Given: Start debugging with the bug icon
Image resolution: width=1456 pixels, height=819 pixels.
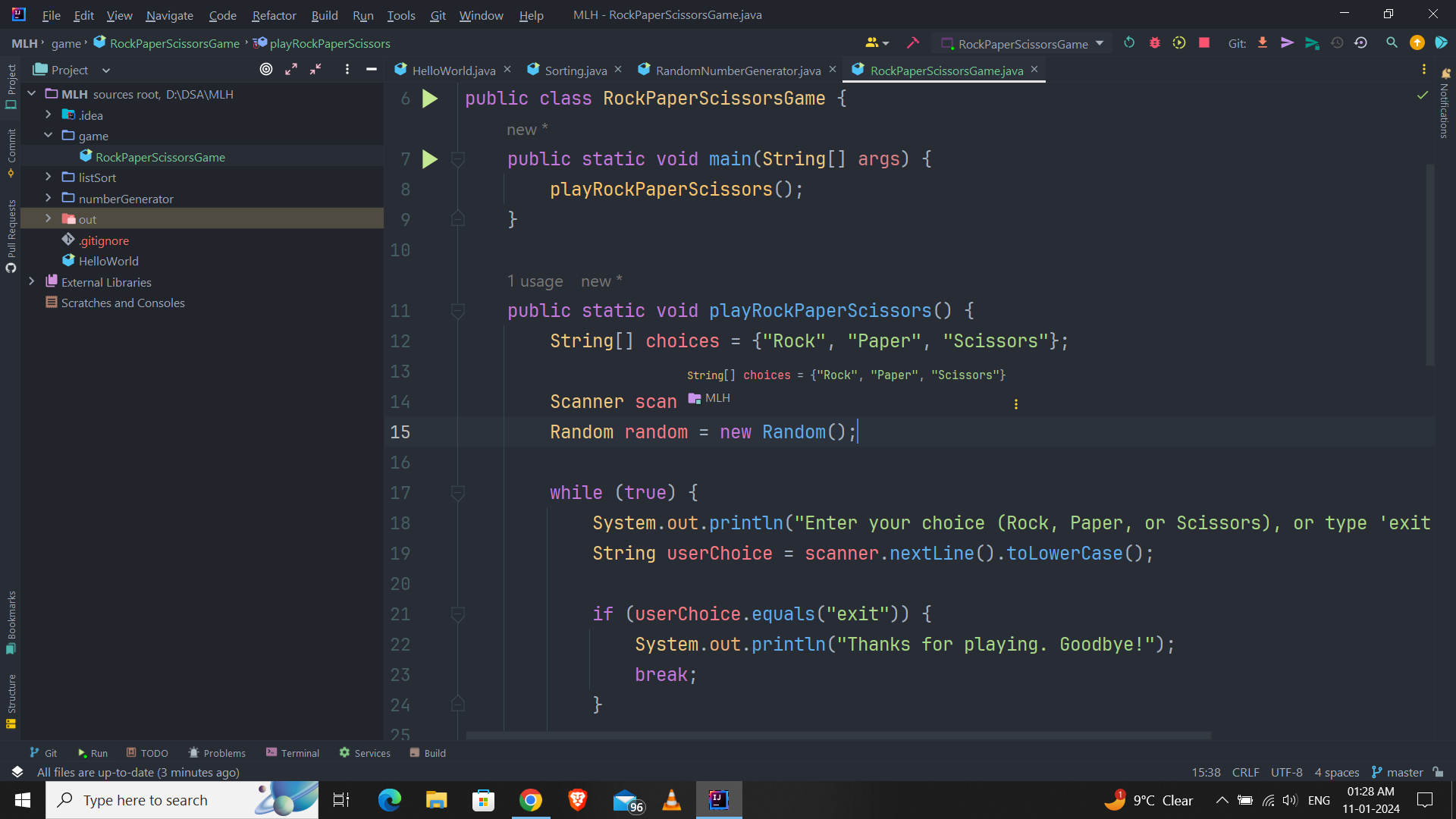Looking at the screenshot, I should (x=1154, y=43).
